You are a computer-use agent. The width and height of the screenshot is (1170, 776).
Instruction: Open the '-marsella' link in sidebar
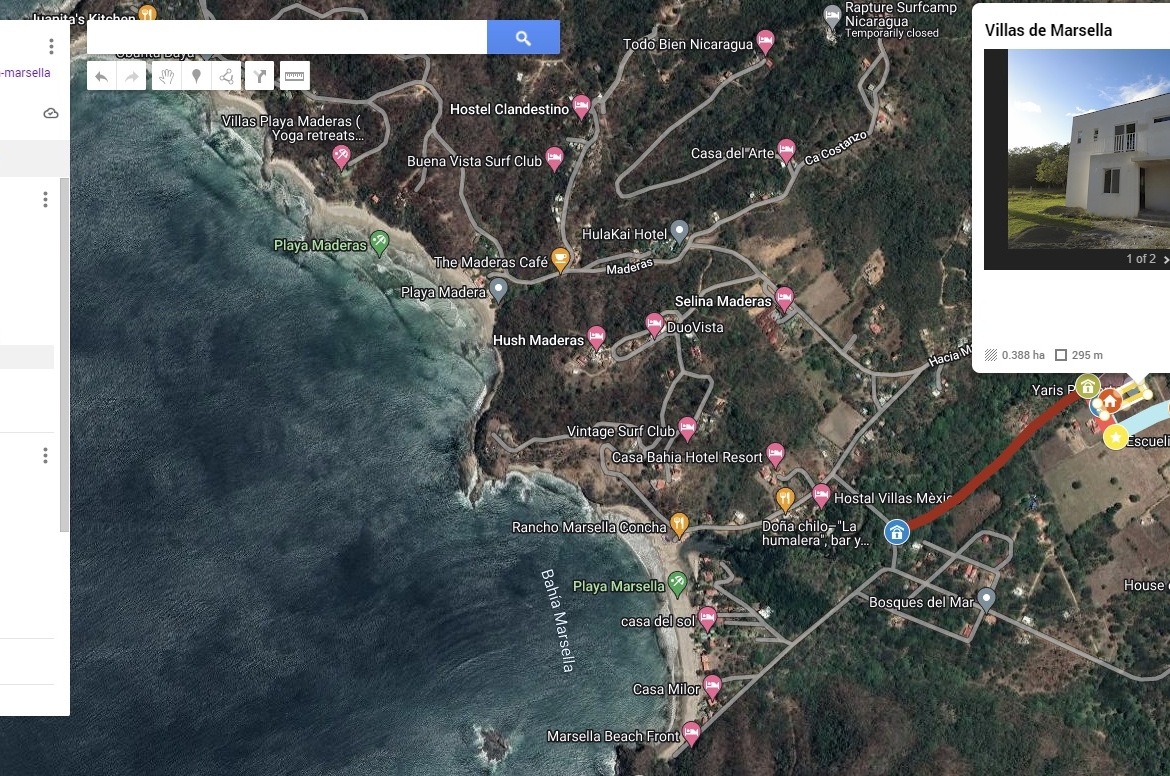(x=25, y=73)
